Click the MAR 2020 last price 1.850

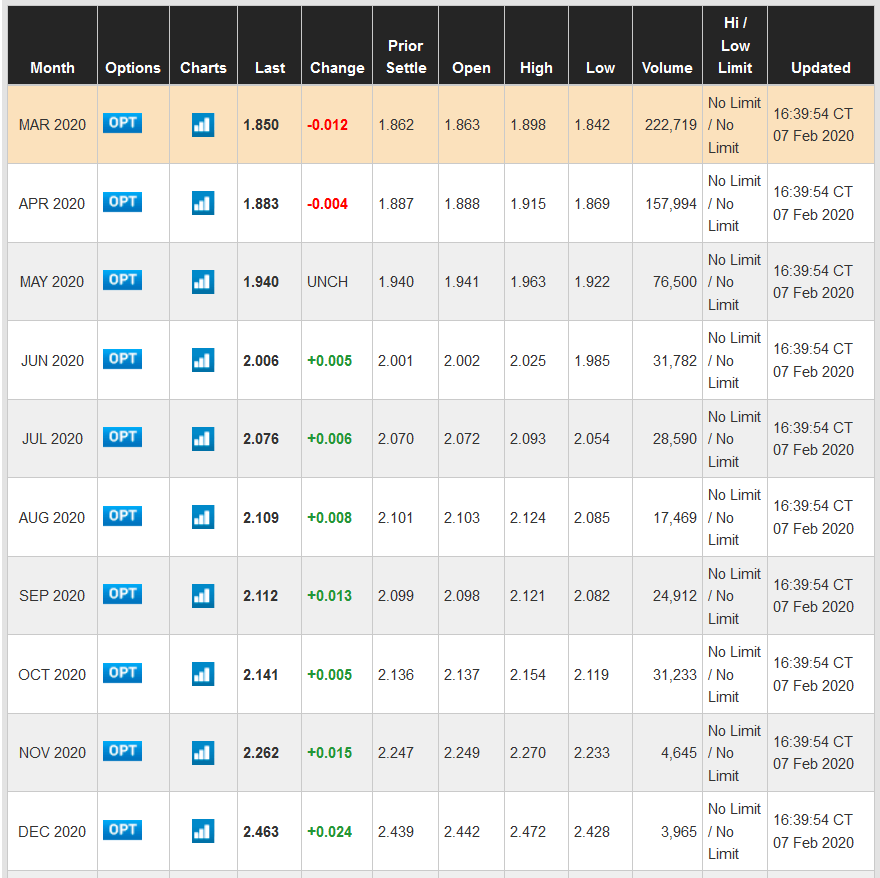point(261,125)
